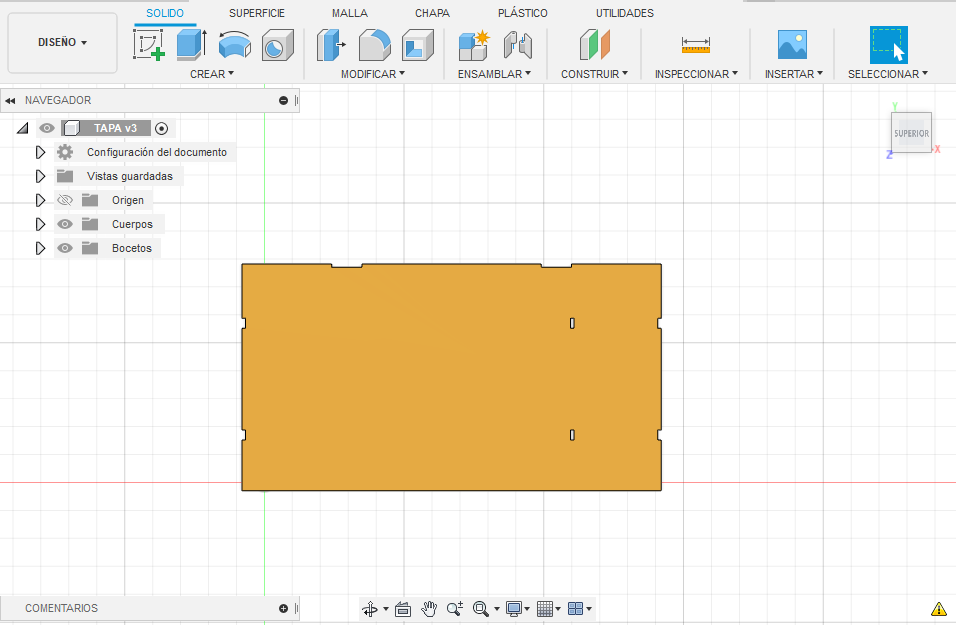The image size is (956, 625).
Task: Click the NAVEGADOR panel minus button
Action: coord(284,101)
